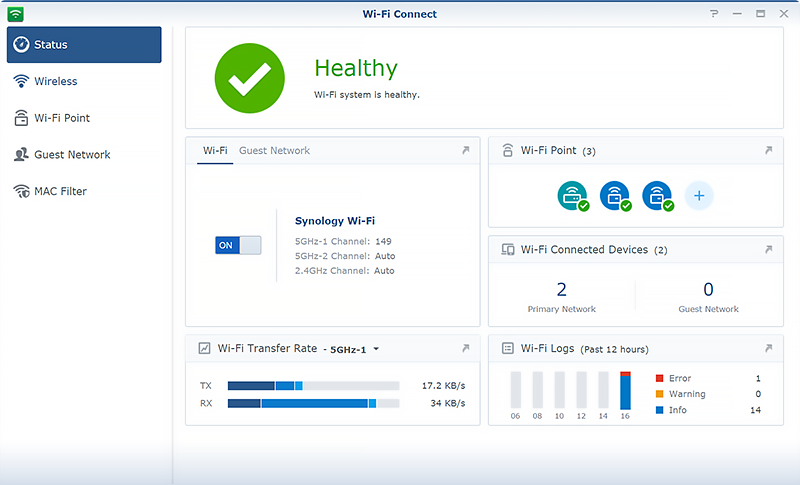Click the MAC Filter icon
Screen dimensions: 800x485
pos(21,191)
